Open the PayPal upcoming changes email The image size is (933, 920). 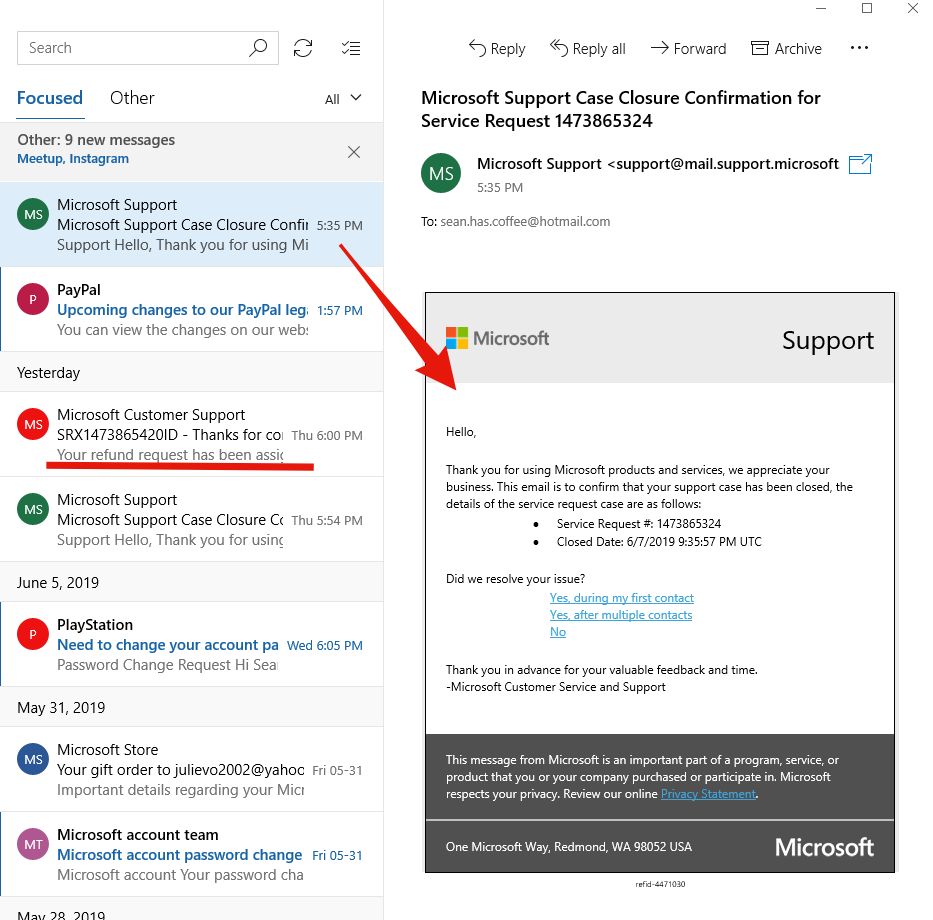click(x=192, y=309)
